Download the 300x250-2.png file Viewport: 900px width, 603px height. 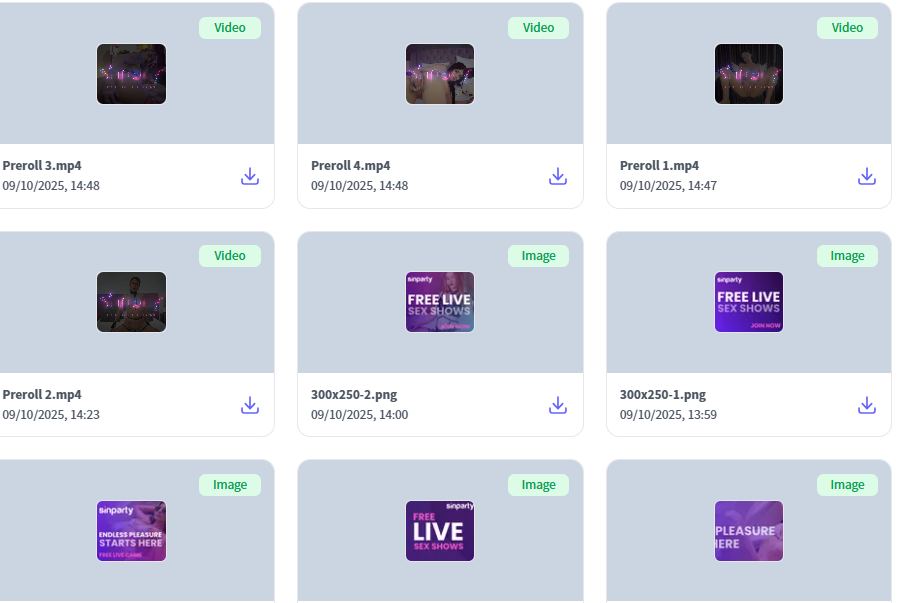pos(558,405)
